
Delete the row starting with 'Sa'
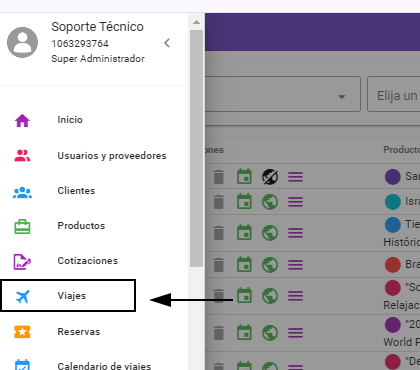coord(219,177)
